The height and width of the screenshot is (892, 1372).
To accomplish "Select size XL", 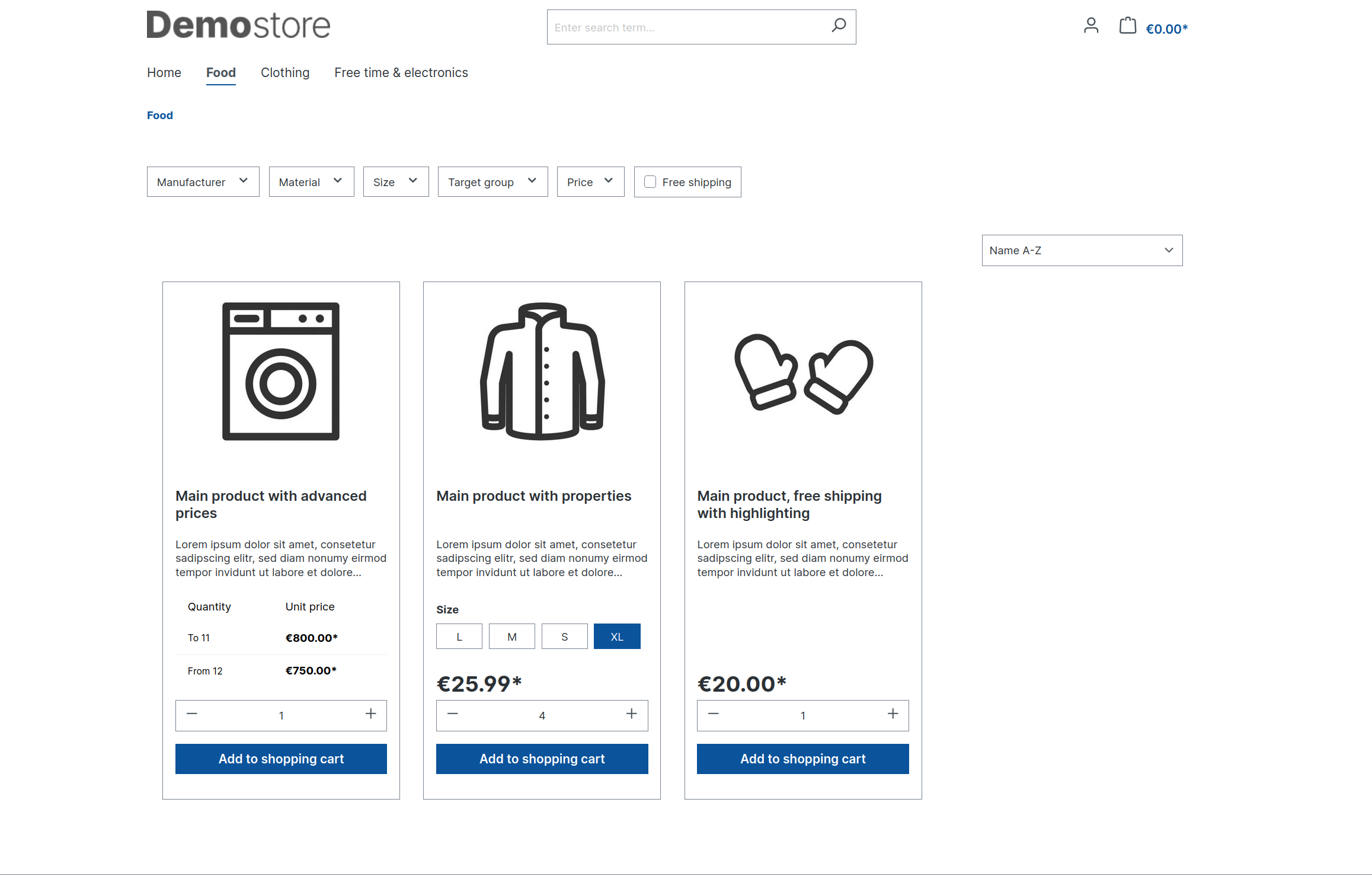I will tap(617, 637).
